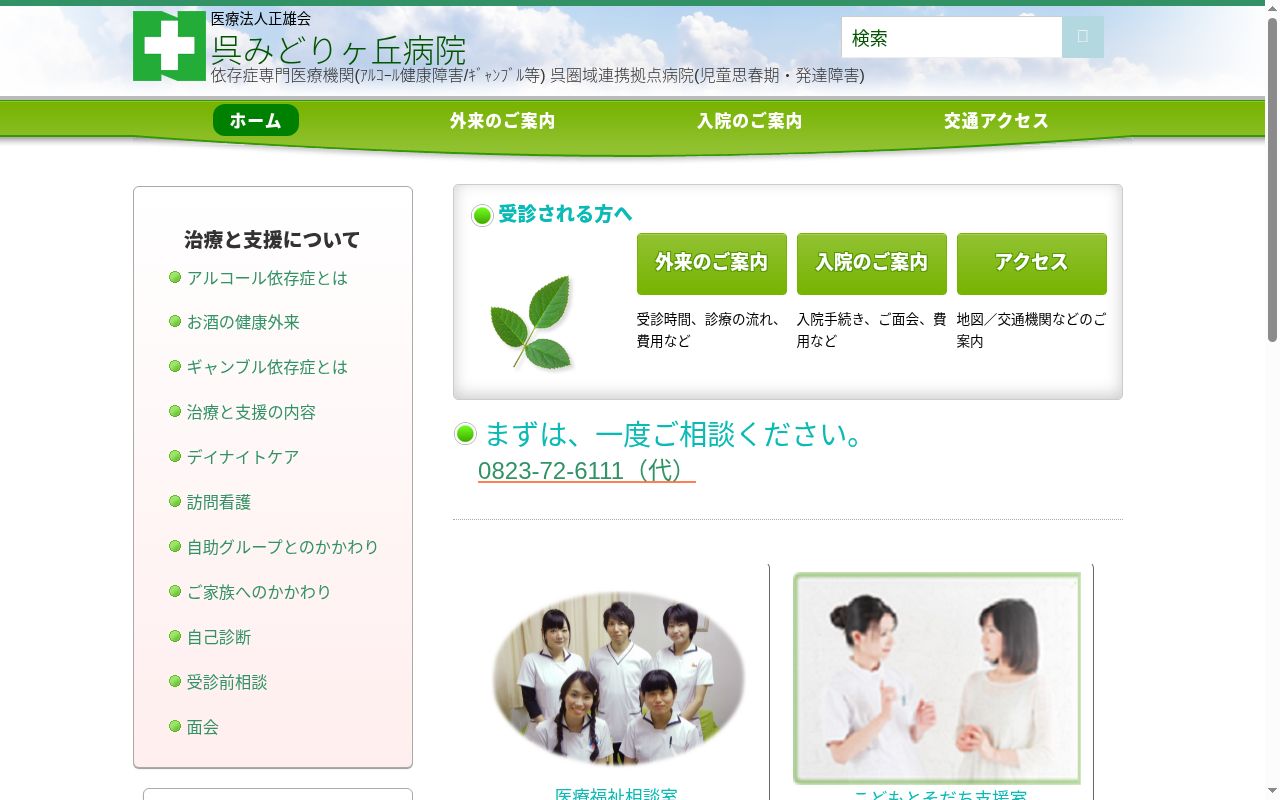Open アルコール依存症とは sidebar link

(x=267, y=278)
